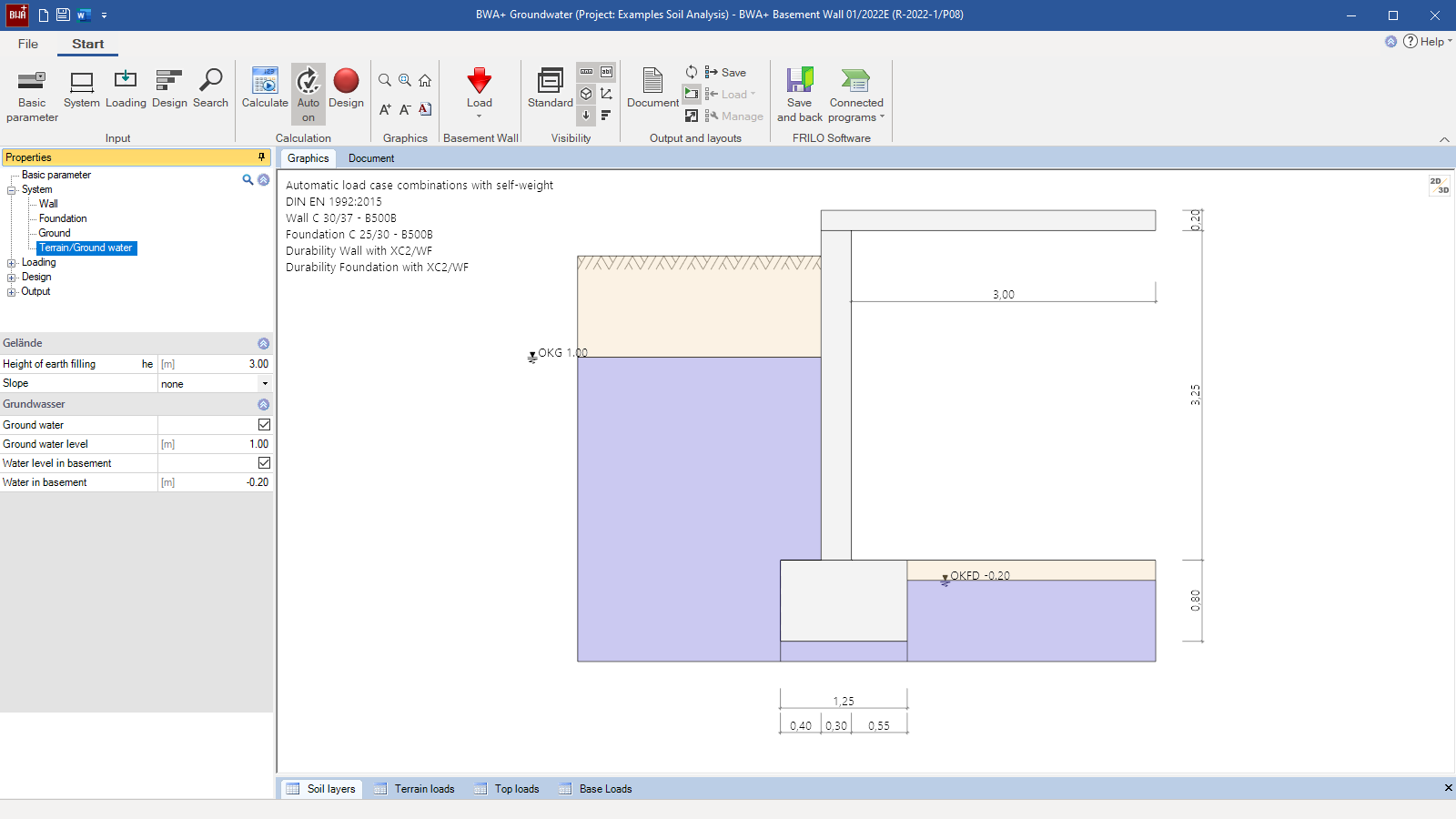1456x819 pixels.
Task: Click the zoom-window magnifier in Graphics
Action: click(x=405, y=80)
